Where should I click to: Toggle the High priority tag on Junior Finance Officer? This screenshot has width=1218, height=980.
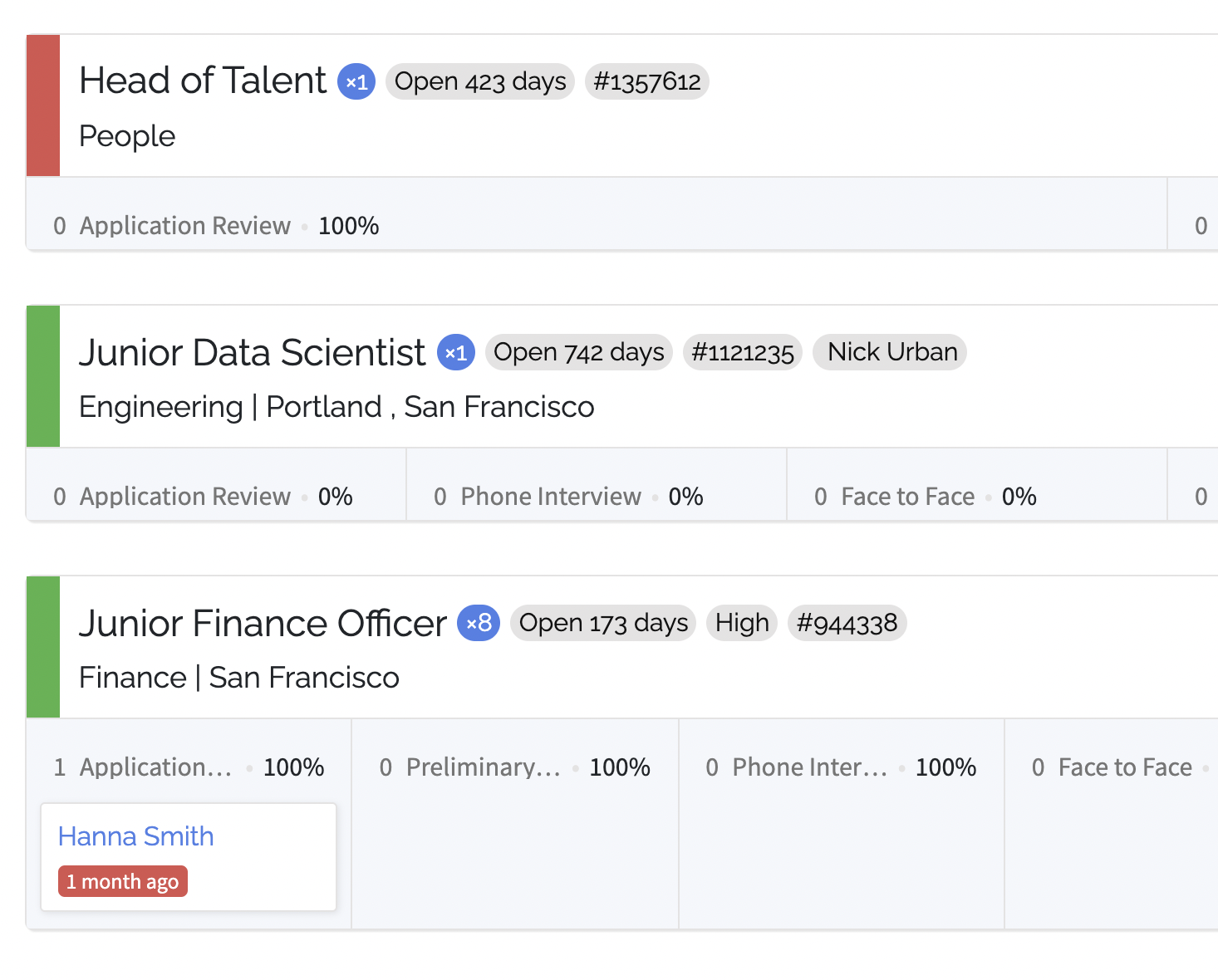point(741,623)
